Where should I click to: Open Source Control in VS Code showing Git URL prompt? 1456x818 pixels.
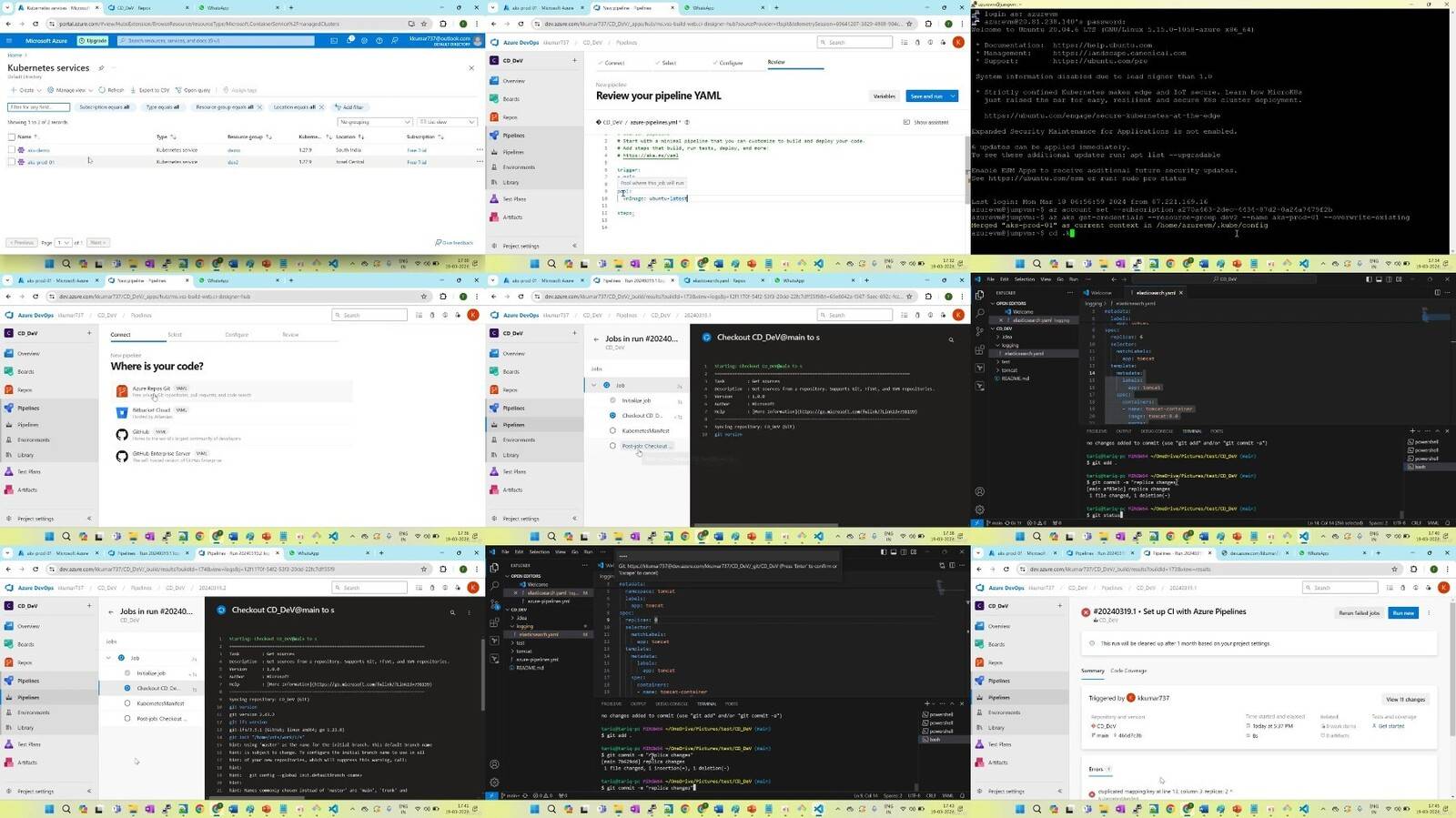[494, 604]
